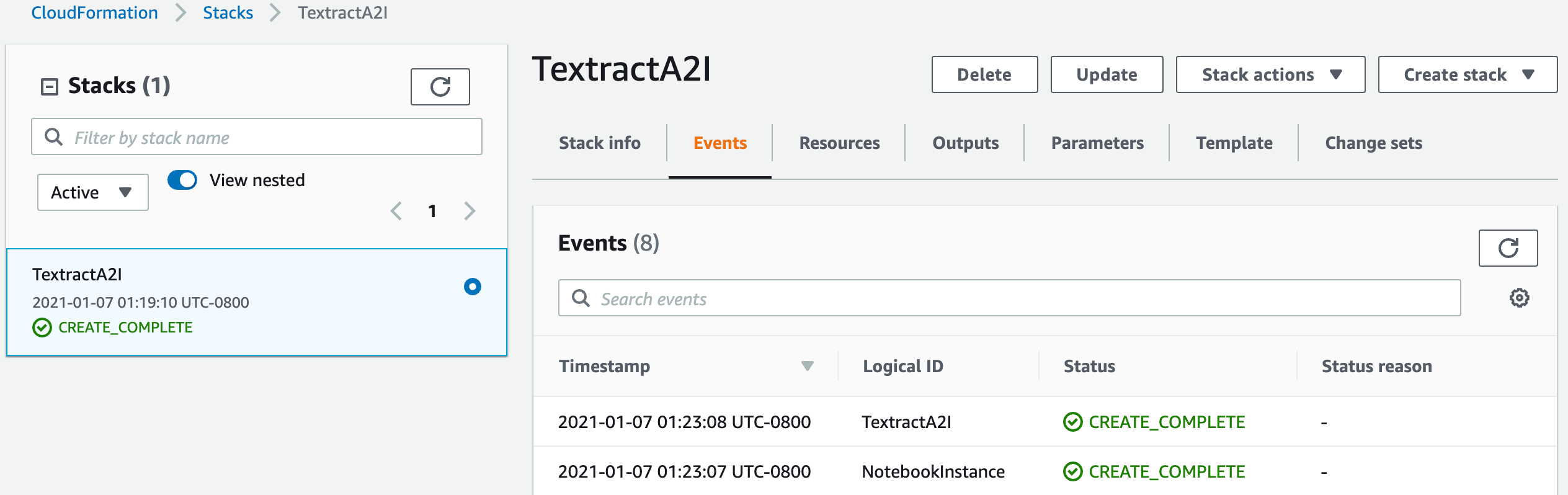Click the 01:23:08 timestamp cell
This screenshot has height=495, width=1568.
click(x=684, y=422)
